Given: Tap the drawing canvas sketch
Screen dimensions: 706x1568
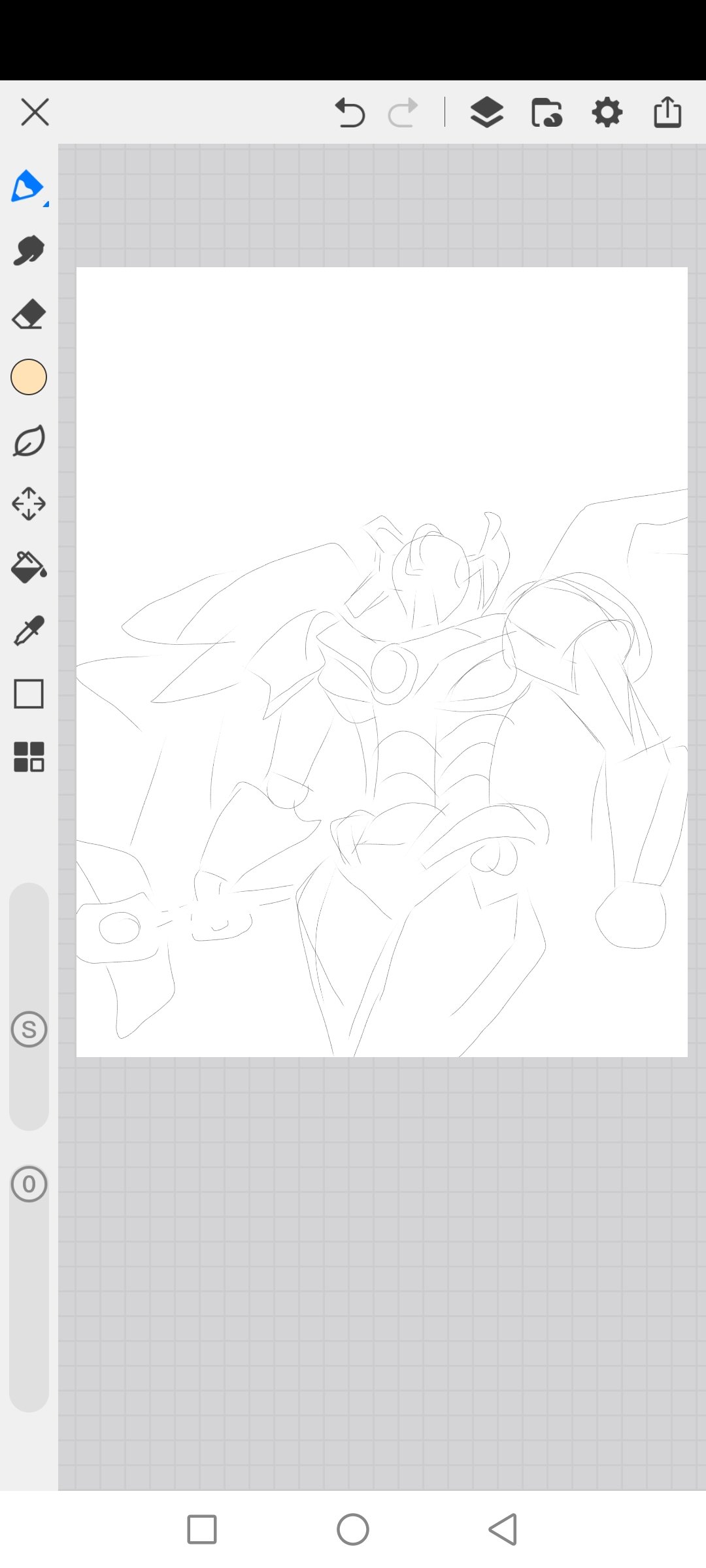Looking at the screenshot, I should [382, 662].
